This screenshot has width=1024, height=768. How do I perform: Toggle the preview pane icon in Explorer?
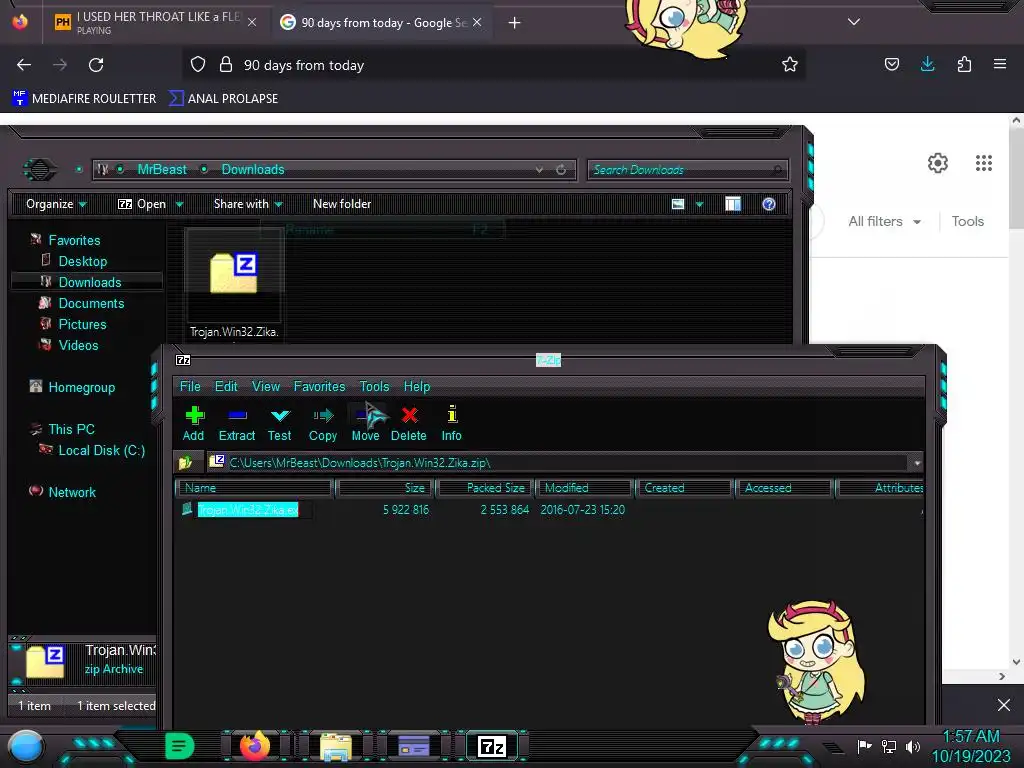point(733,204)
